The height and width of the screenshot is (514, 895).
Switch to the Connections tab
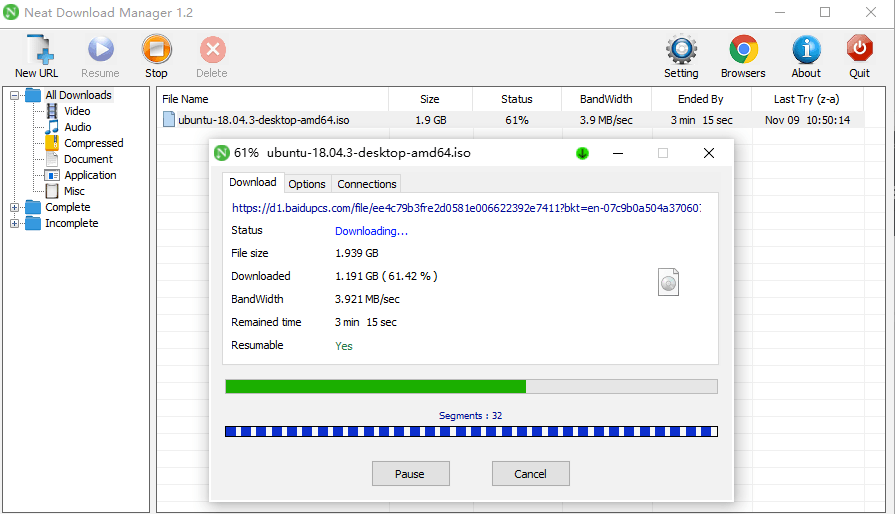pyautogui.click(x=366, y=184)
